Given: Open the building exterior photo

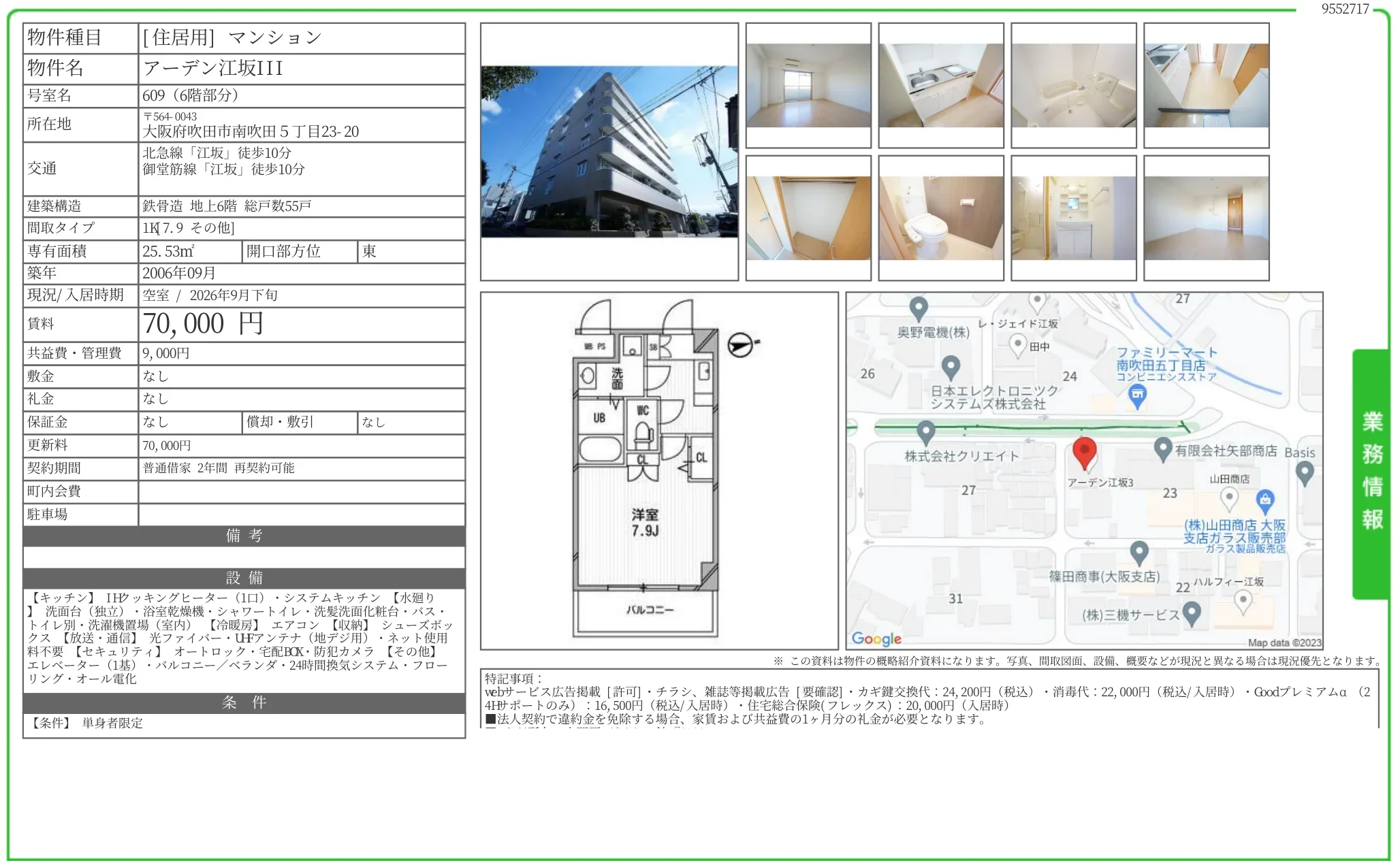Looking at the screenshot, I should pyautogui.click(x=609, y=152).
